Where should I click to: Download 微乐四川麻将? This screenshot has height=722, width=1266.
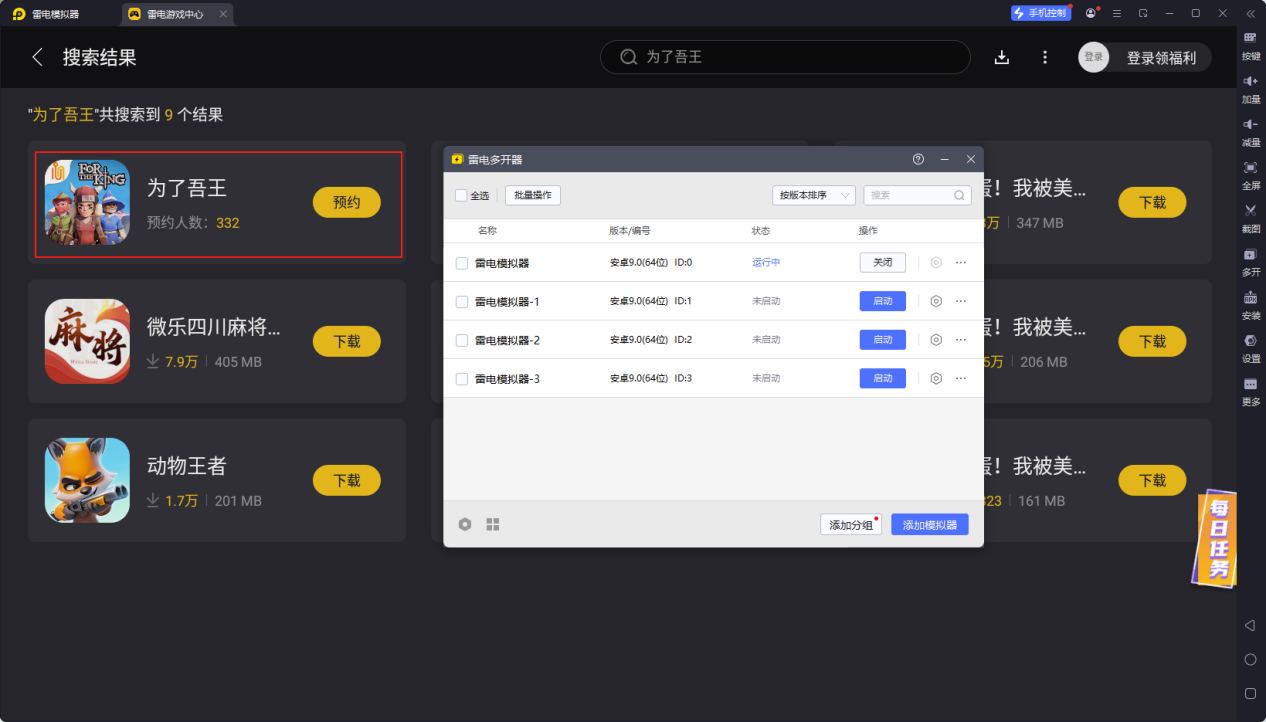pyautogui.click(x=347, y=341)
